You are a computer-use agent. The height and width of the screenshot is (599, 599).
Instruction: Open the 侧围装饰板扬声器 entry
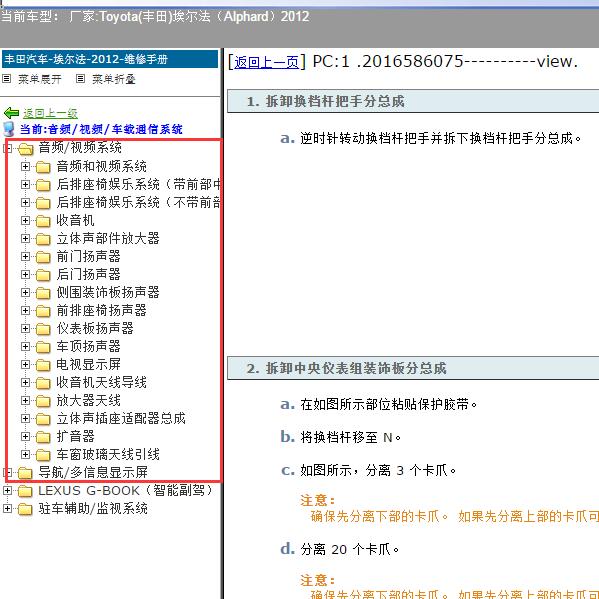point(108,292)
